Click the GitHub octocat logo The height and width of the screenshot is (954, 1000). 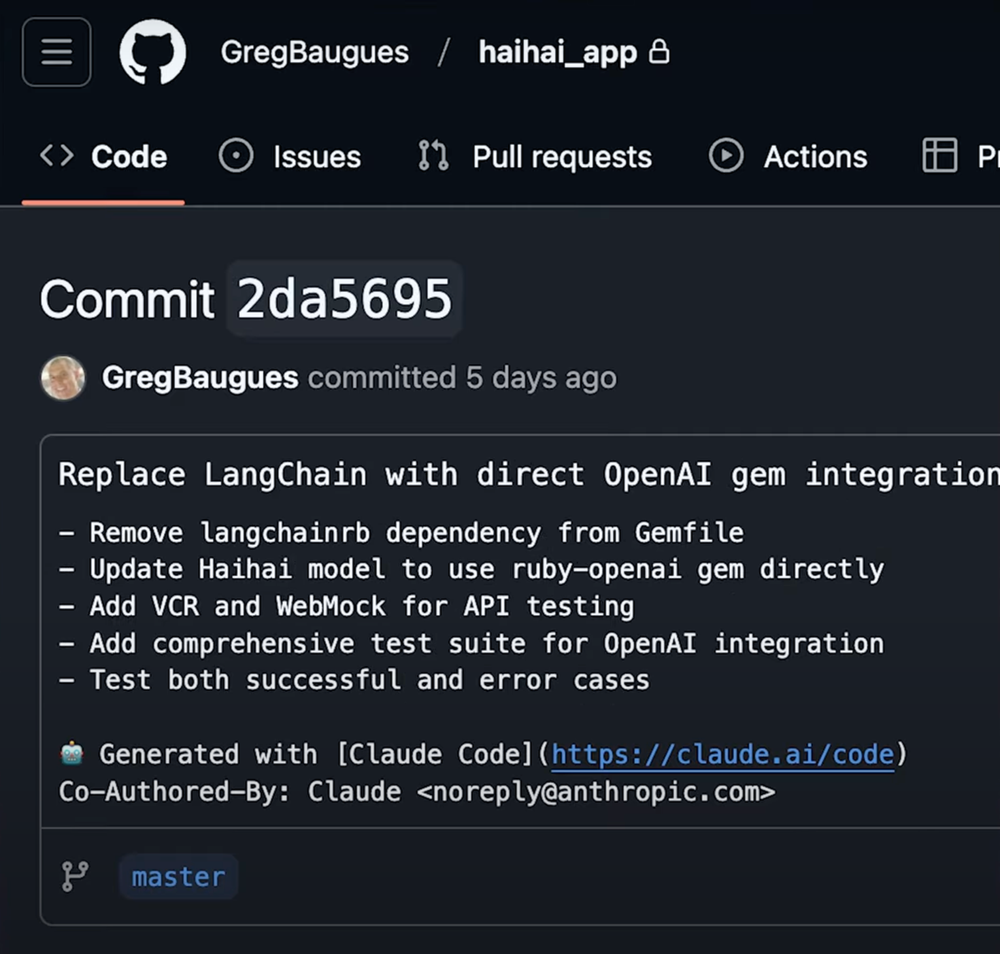coord(152,52)
